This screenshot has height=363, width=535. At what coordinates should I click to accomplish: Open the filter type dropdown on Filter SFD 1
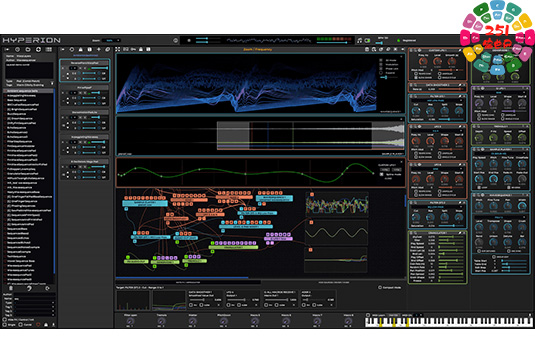coord(436,101)
